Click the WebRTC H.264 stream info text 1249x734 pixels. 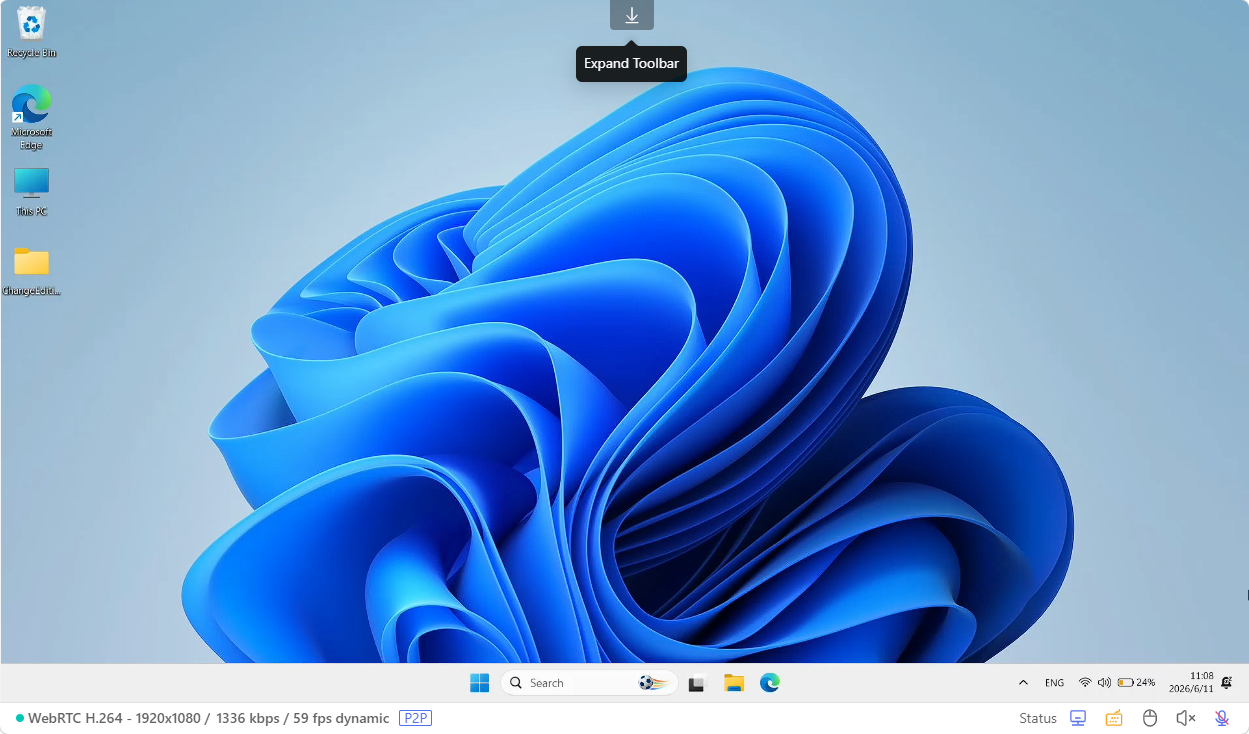(x=208, y=718)
